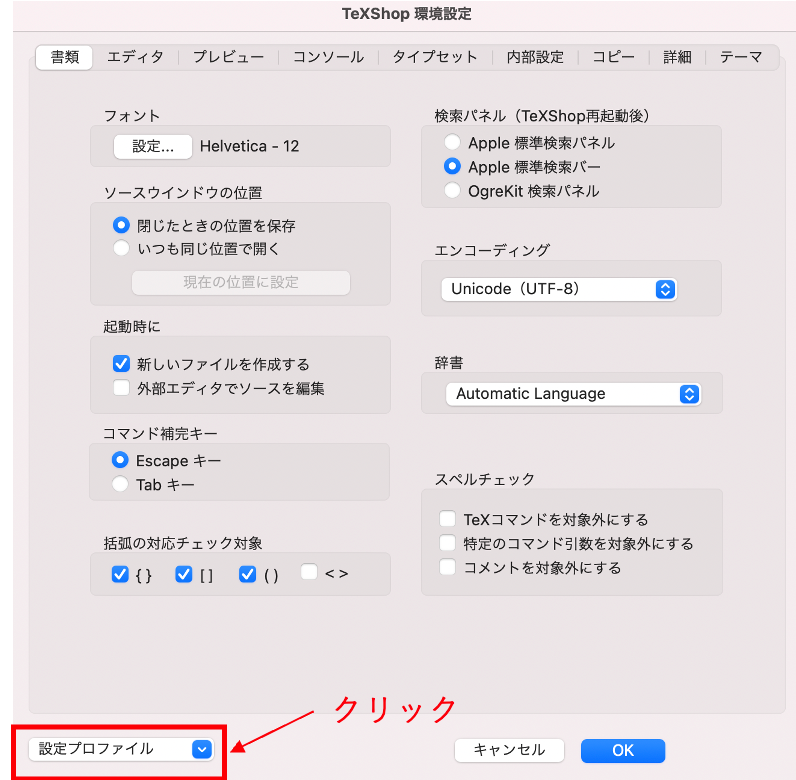Viewport: 796px width, 780px height.
Task: Enable 外部エディタでソースを編集 checkbox
Action: (121, 387)
